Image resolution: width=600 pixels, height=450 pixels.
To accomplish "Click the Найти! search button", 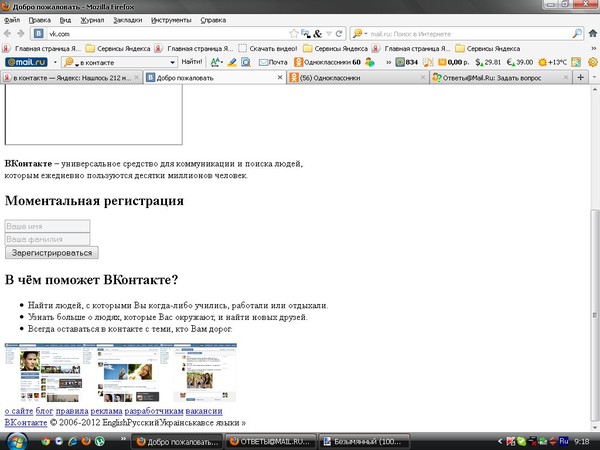I will [192, 62].
